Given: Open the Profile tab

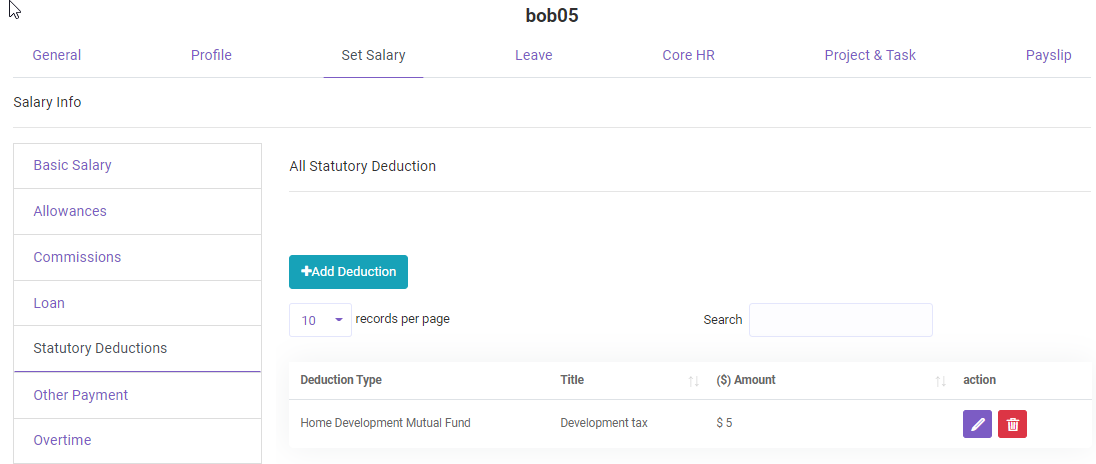Looking at the screenshot, I should point(211,56).
